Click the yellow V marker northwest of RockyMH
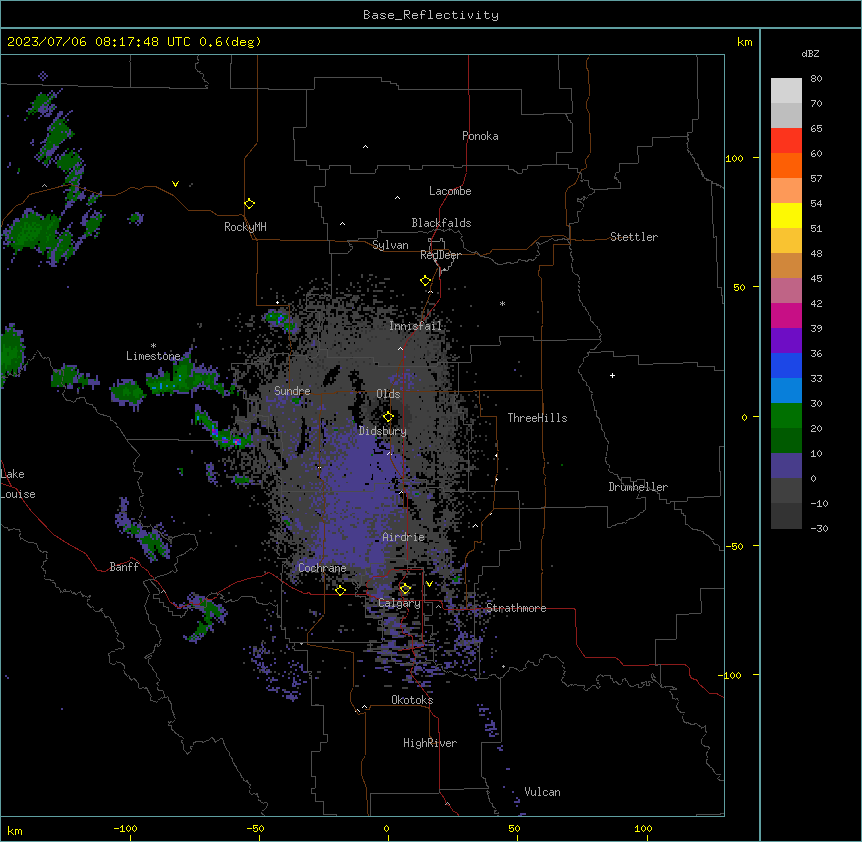Image resolution: width=862 pixels, height=842 pixels. (x=175, y=184)
